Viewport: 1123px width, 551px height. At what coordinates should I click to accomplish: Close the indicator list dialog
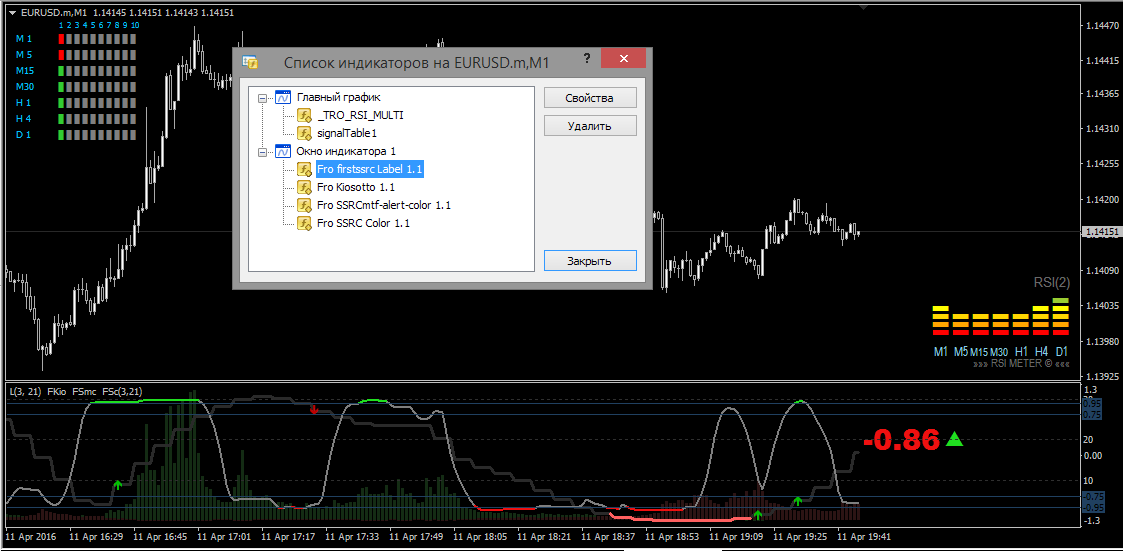(624, 58)
